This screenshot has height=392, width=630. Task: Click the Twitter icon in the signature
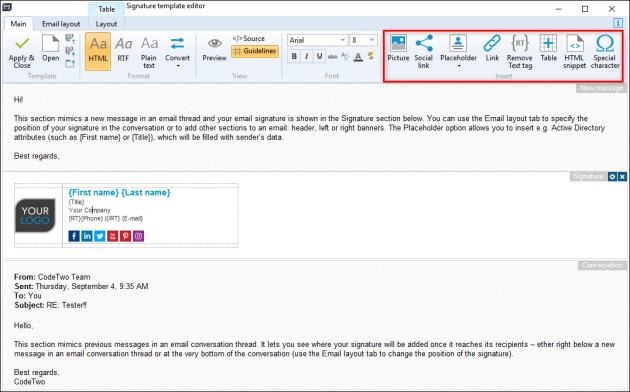tap(100, 236)
